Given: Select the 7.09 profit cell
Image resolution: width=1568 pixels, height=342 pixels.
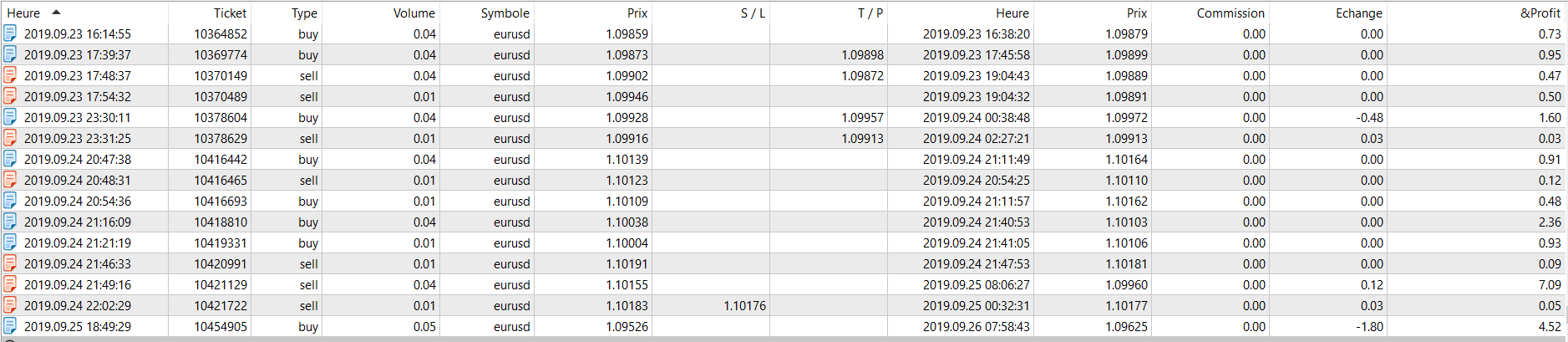Looking at the screenshot, I should coord(1549,284).
